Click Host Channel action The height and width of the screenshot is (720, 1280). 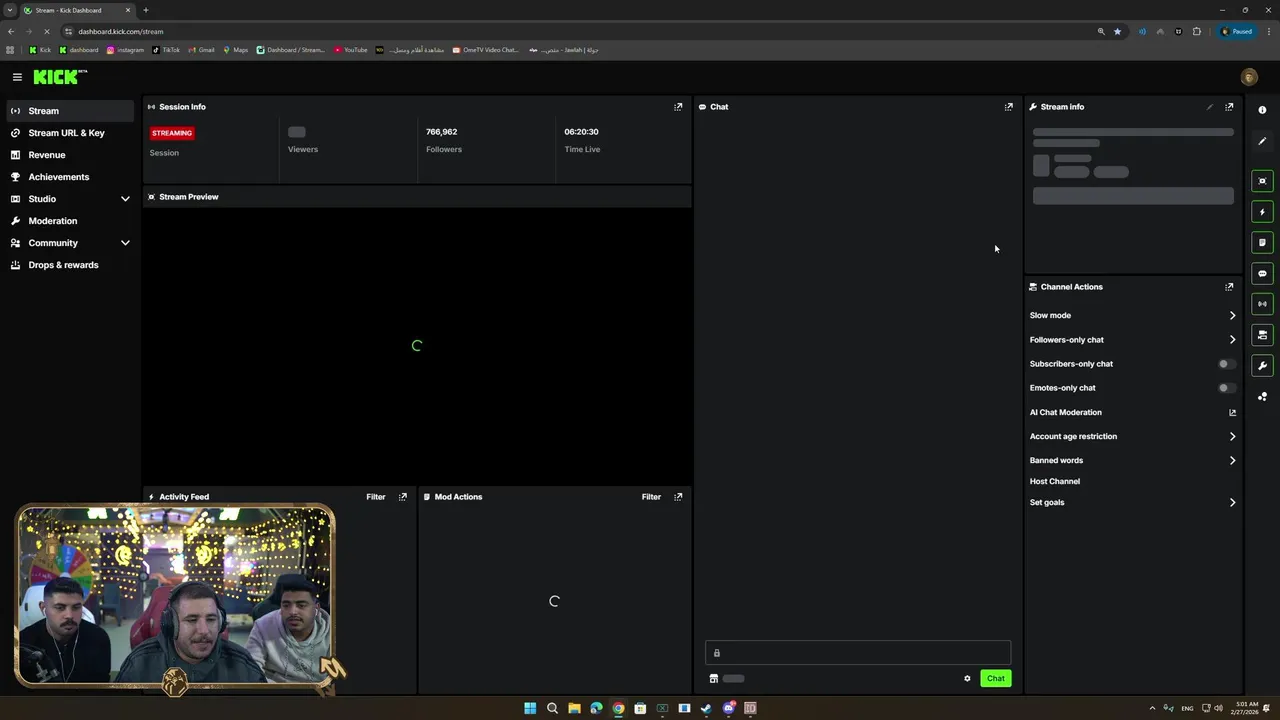coord(1055,482)
